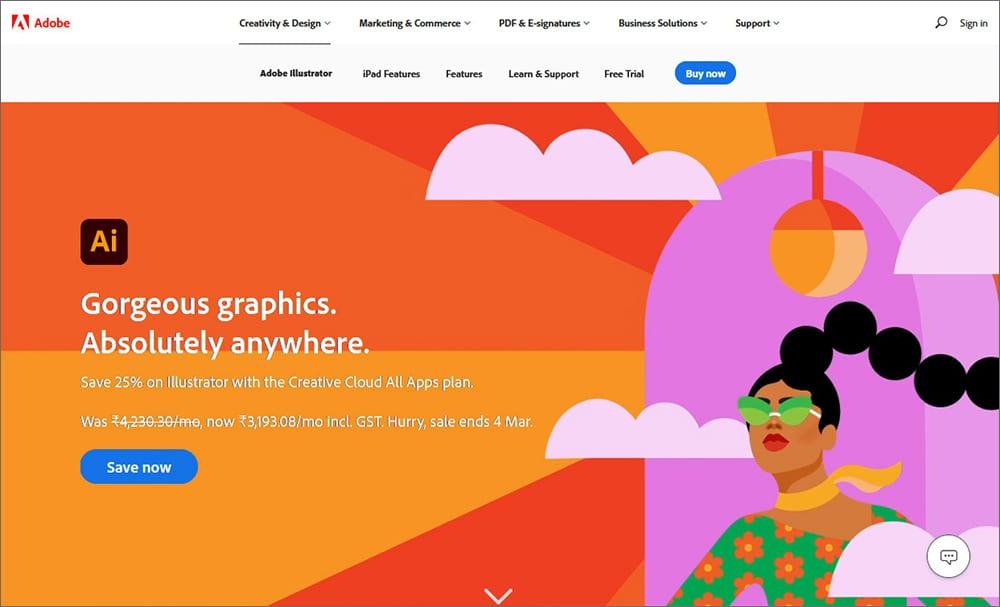Open the search magnifier icon

coord(940,23)
